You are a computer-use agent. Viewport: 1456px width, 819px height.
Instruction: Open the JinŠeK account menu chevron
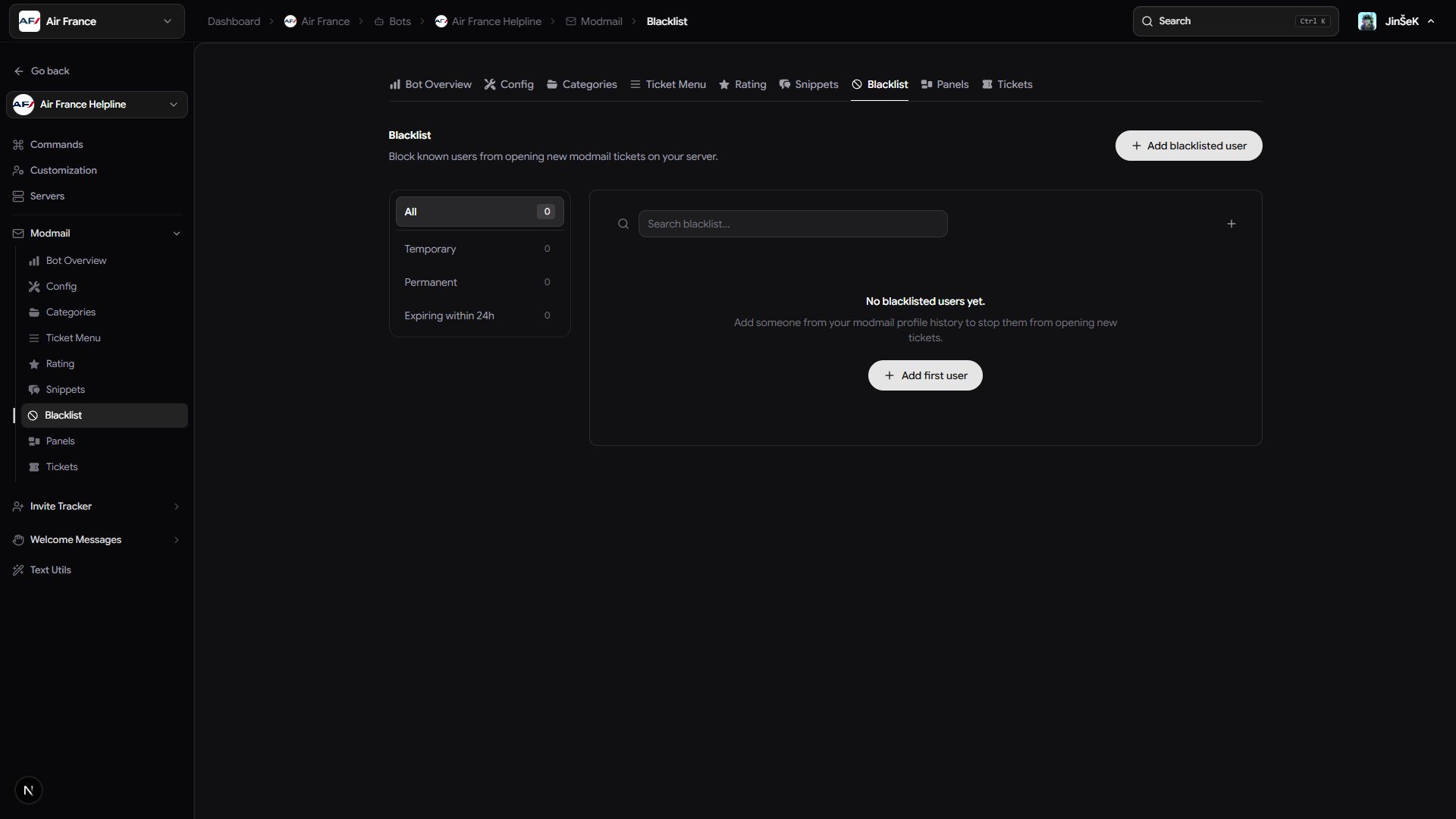(x=1431, y=21)
